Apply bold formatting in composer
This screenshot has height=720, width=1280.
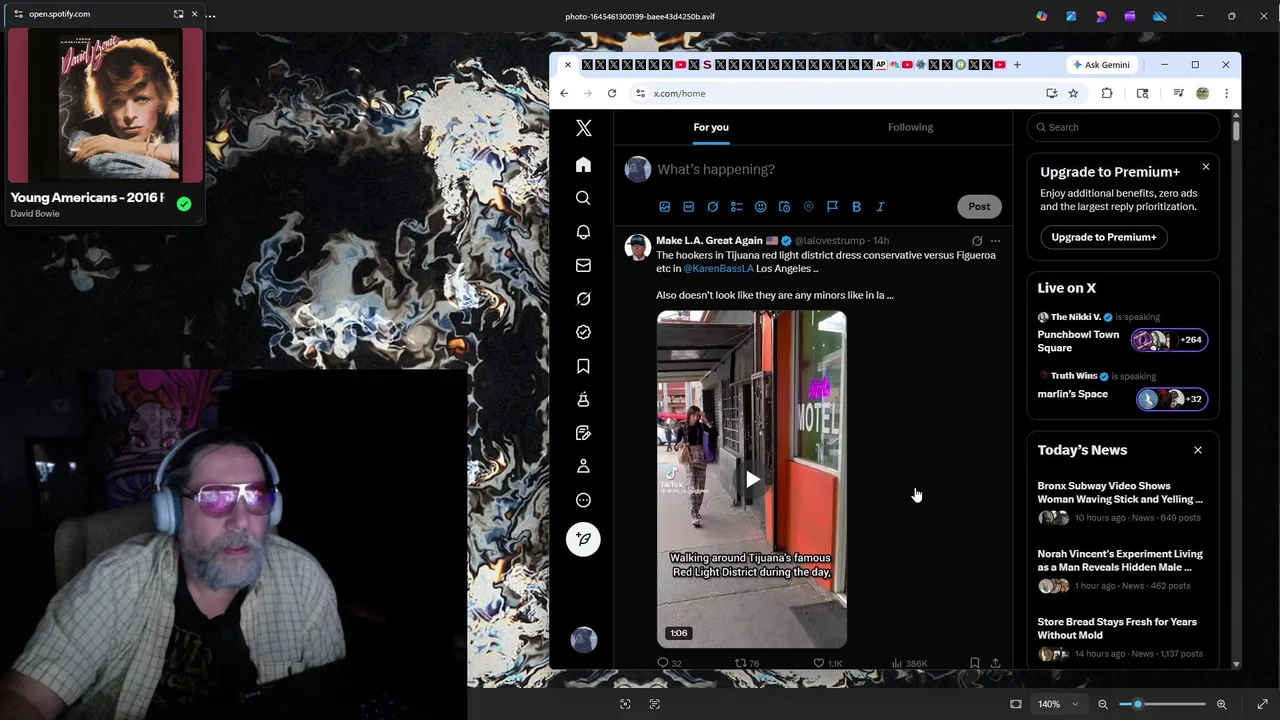pyautogui.click(x=856, y=207)
